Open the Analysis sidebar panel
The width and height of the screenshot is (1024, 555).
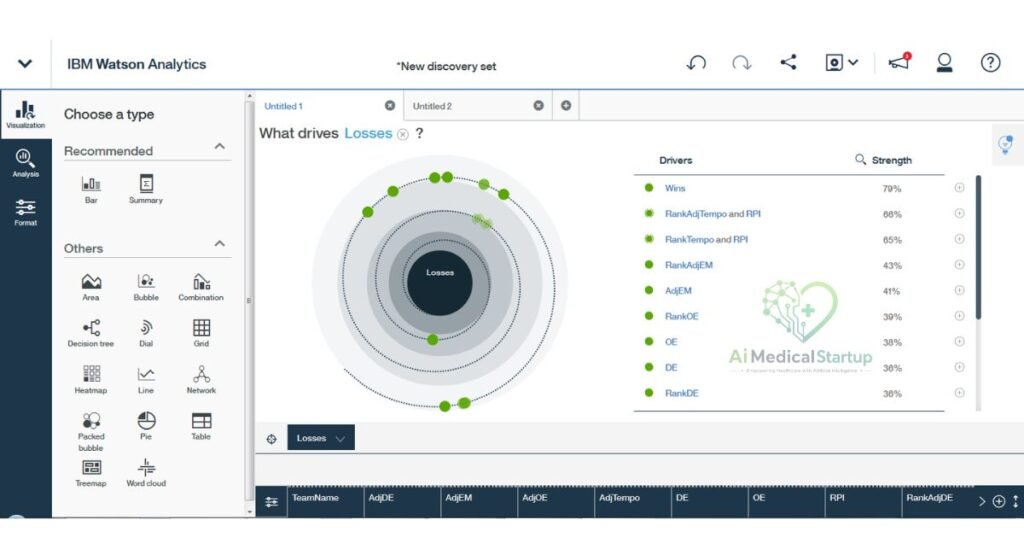(x=25, y=163)
